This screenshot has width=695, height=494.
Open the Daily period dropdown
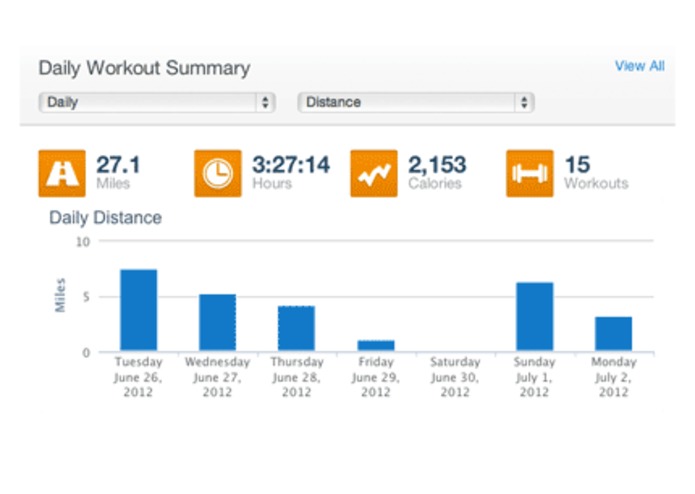tap(157, 102)
